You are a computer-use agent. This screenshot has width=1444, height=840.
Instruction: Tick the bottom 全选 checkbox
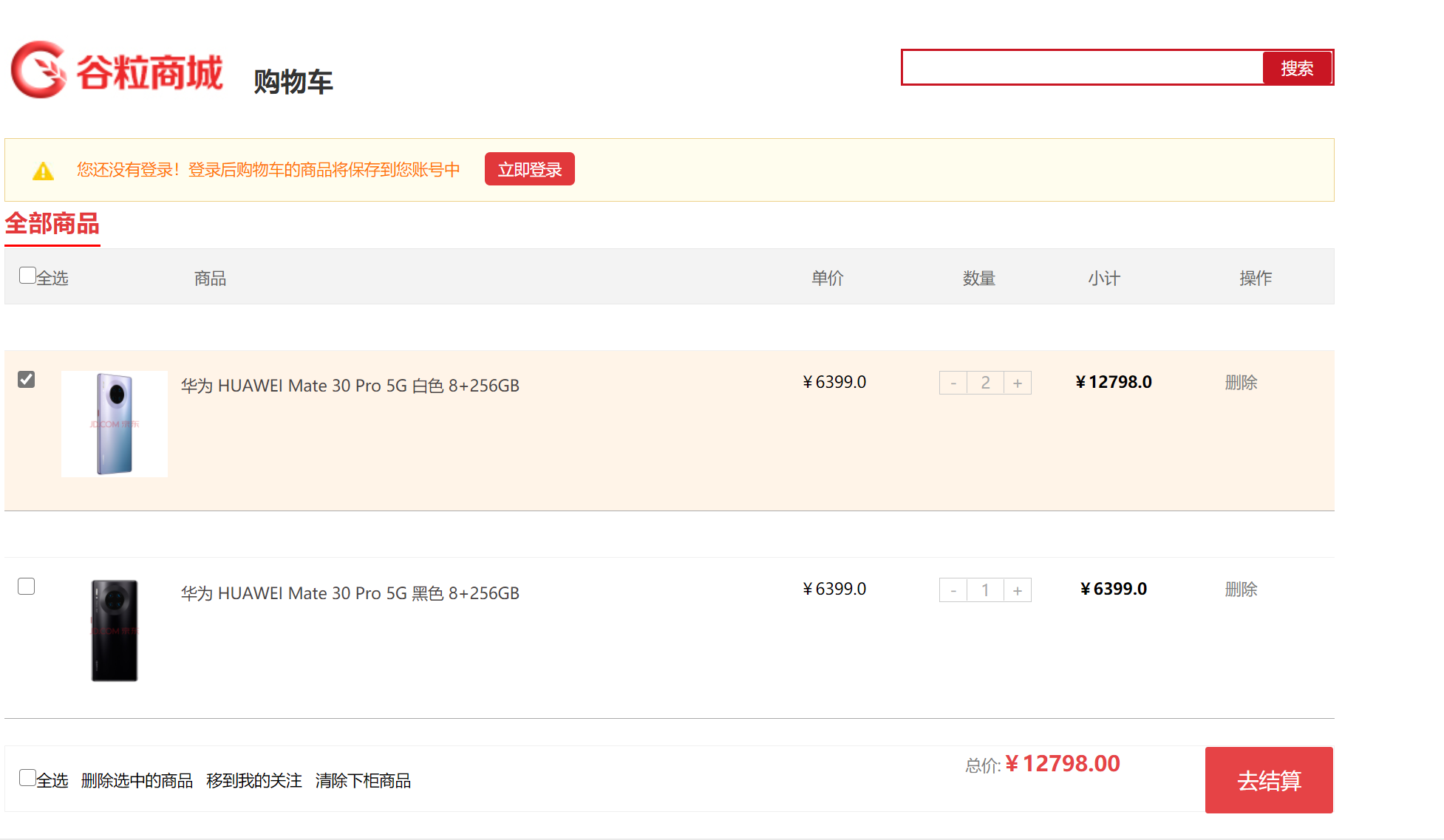[27, 777]
